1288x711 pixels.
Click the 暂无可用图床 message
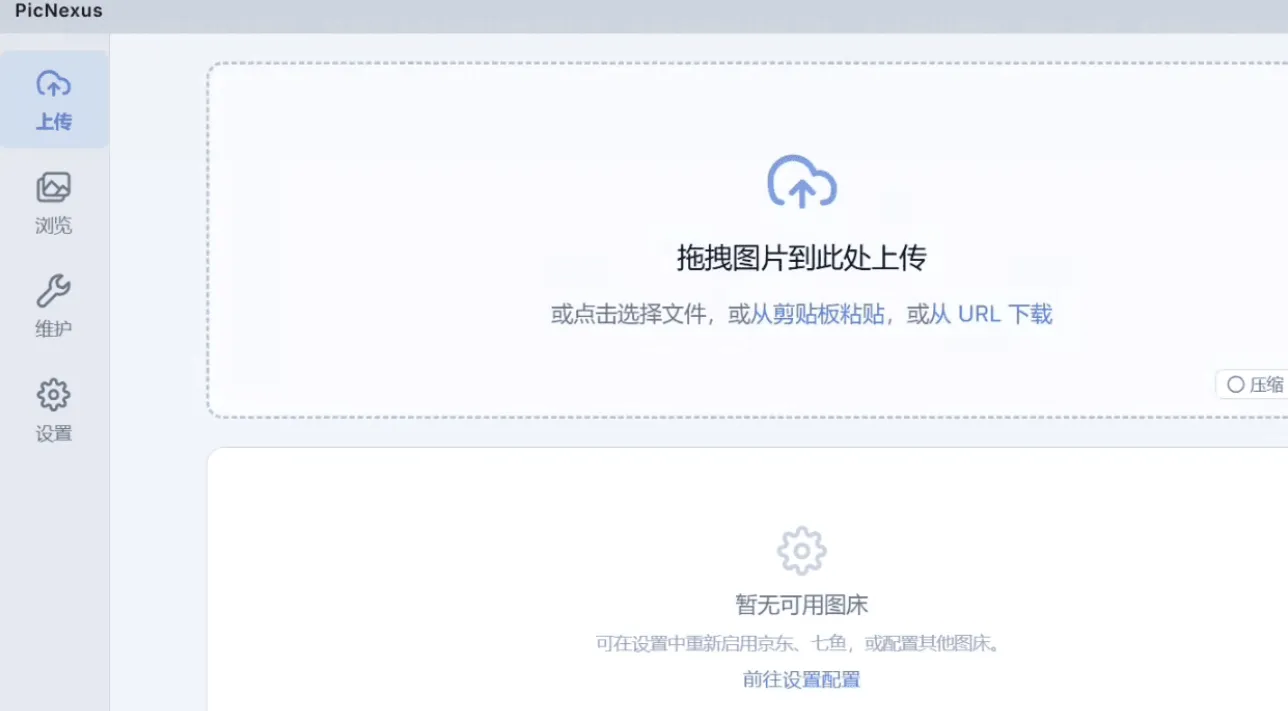click(802, 605)
